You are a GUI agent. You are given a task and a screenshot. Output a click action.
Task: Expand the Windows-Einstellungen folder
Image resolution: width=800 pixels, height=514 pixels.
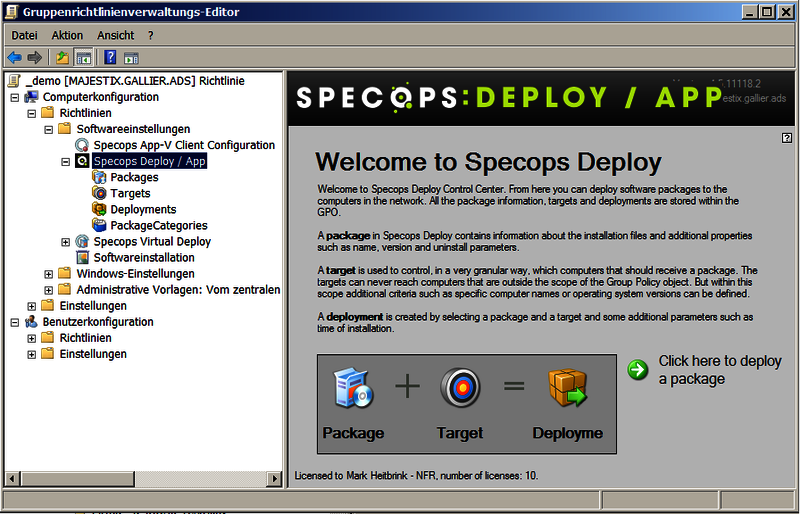pos(48,274)
